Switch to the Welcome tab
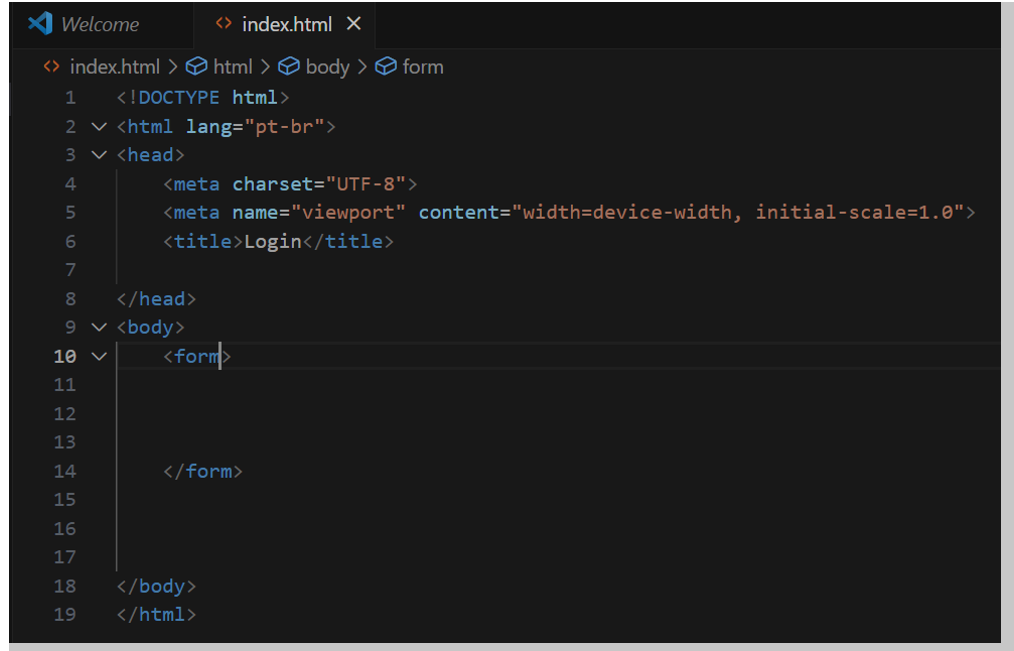This screenshot has height=651, width=1014. click(x=100, y=23)
